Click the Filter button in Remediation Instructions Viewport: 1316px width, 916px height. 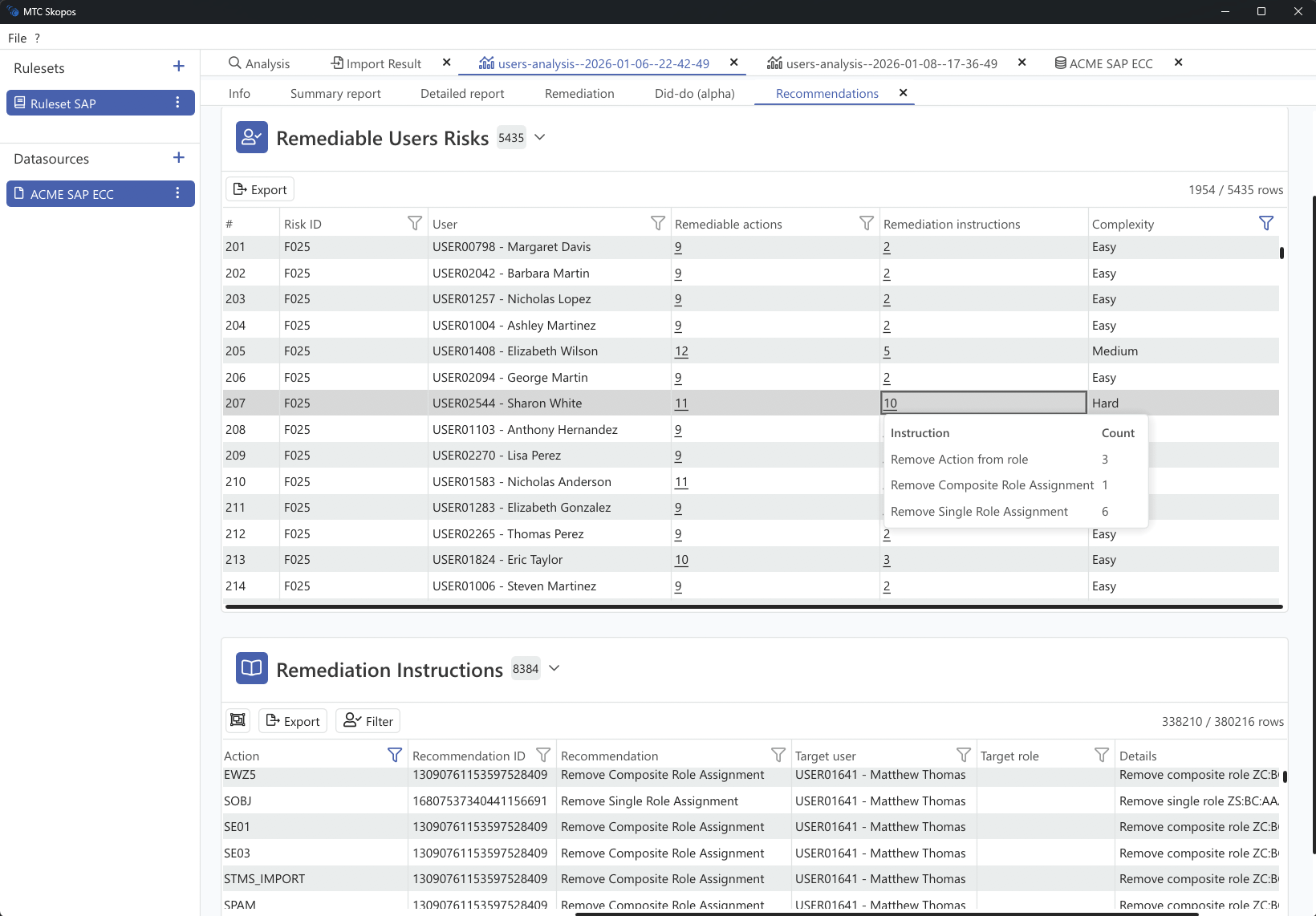click(x=368, y=721)
